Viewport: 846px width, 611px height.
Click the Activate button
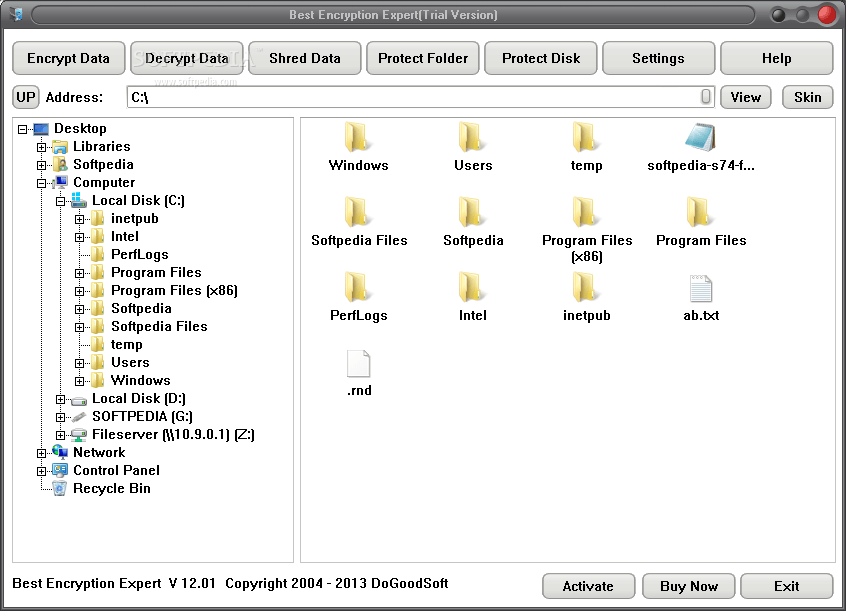point(588,586)
